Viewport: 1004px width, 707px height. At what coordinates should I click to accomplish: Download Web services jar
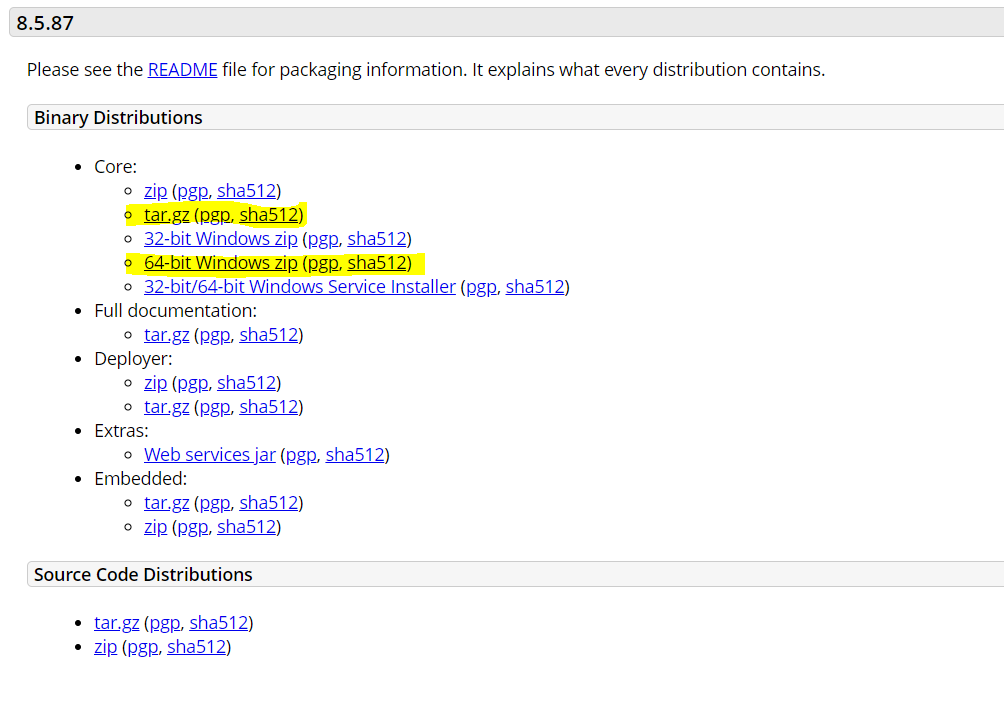tap(210, 455)
